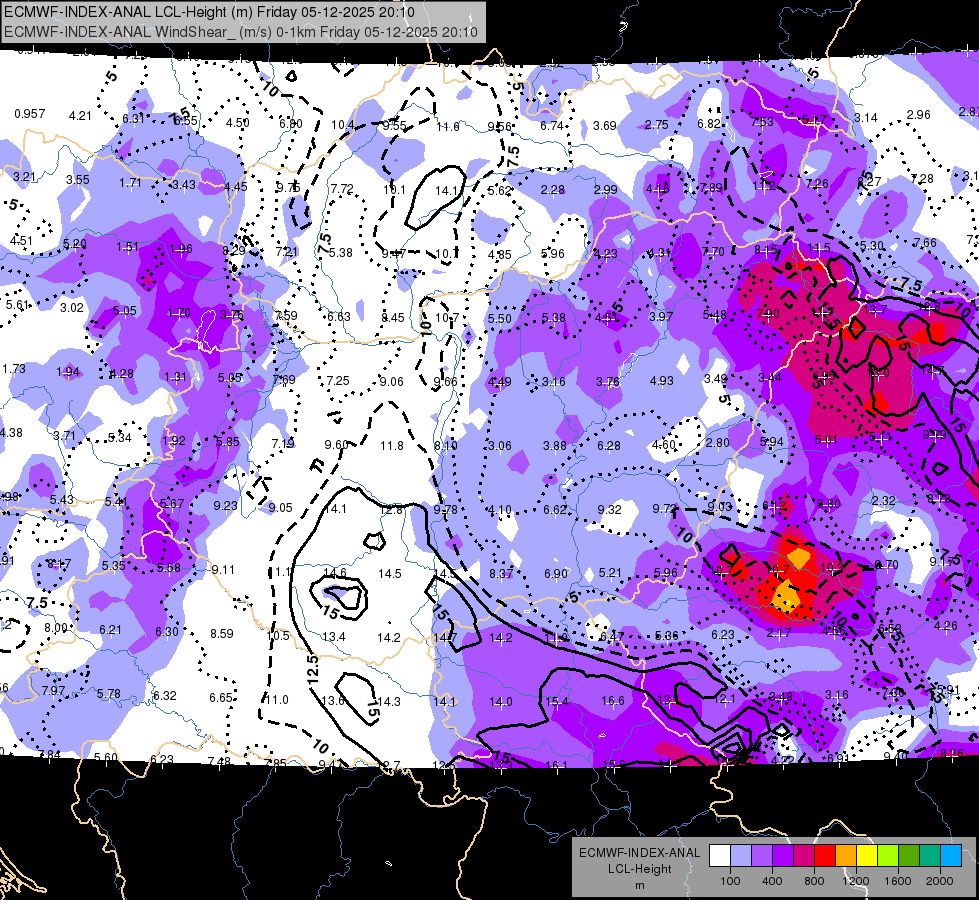Click the wind shear value 2.75
979x900 pixels.
pos(657,125)
